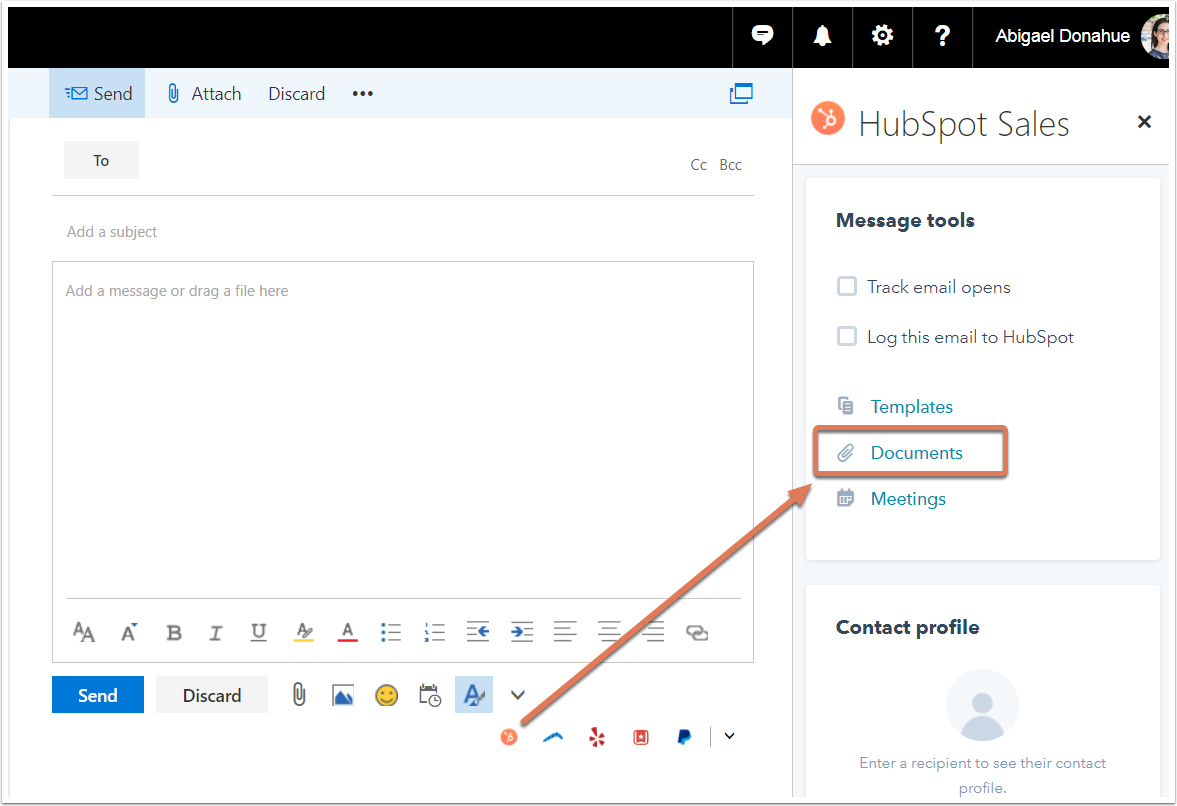Open HubSpot Meetings

point(908,499)
